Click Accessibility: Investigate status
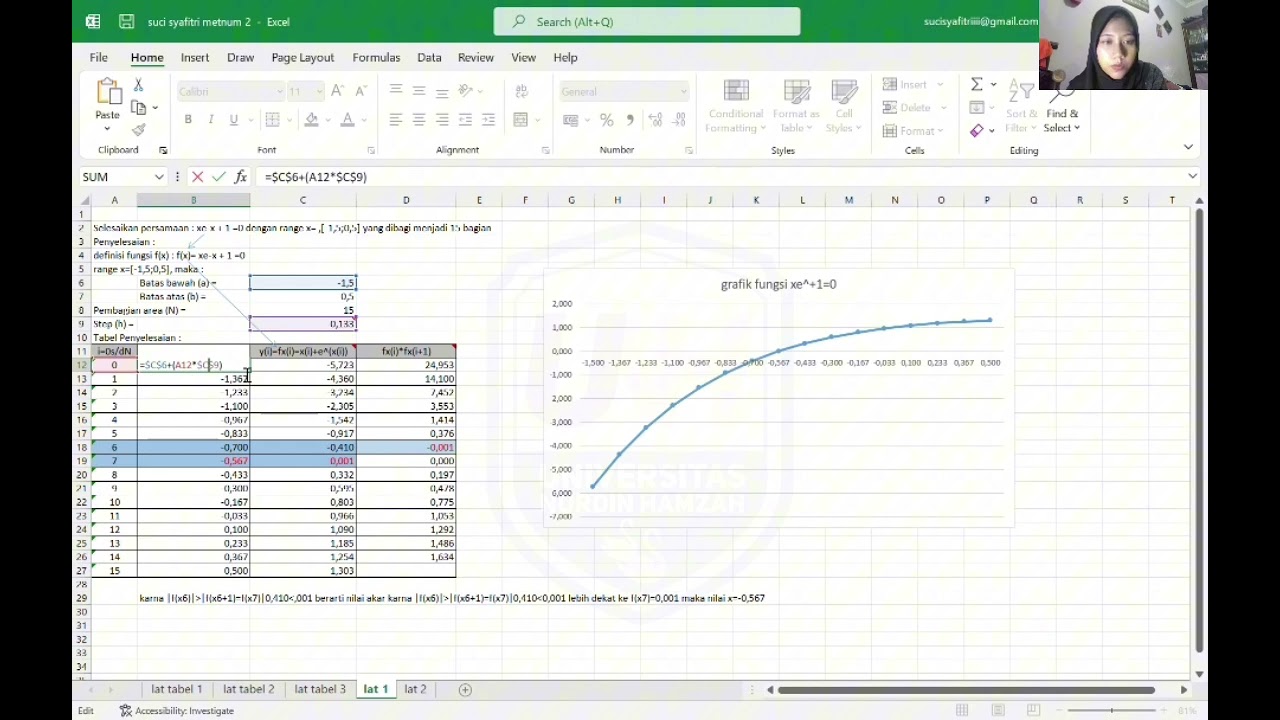Image resolution: width=1280 pixels, height=720 pixels. point(177,711)
